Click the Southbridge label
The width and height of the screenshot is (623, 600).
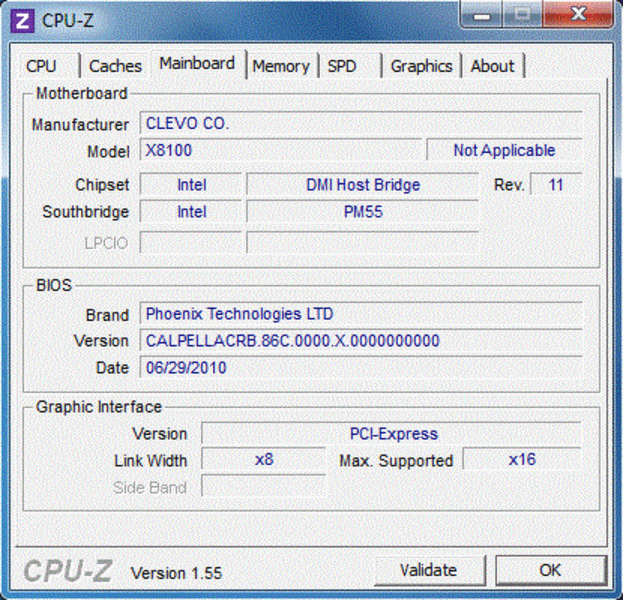(x=86, y=212)
